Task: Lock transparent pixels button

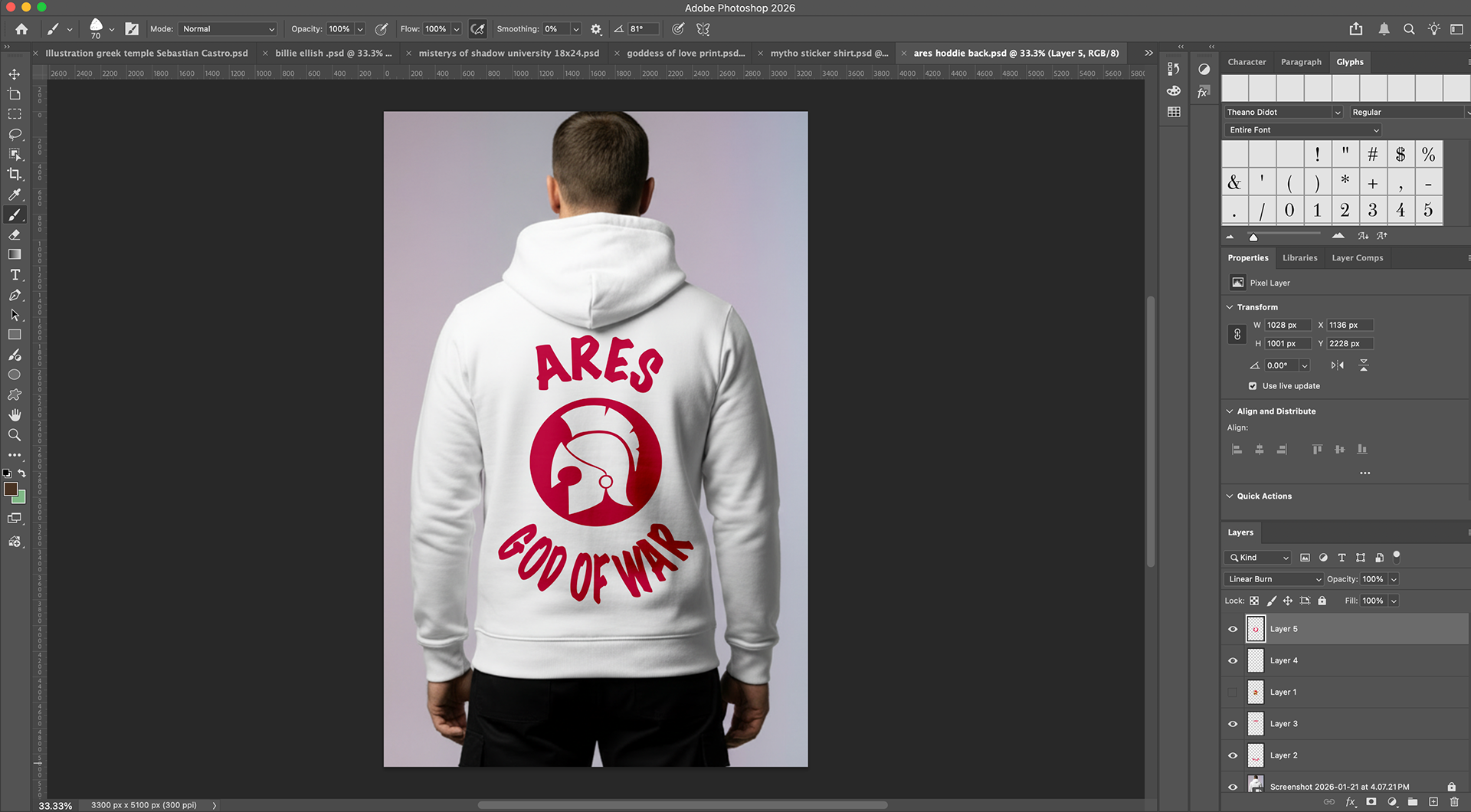Action: (x=1254, y=601)
